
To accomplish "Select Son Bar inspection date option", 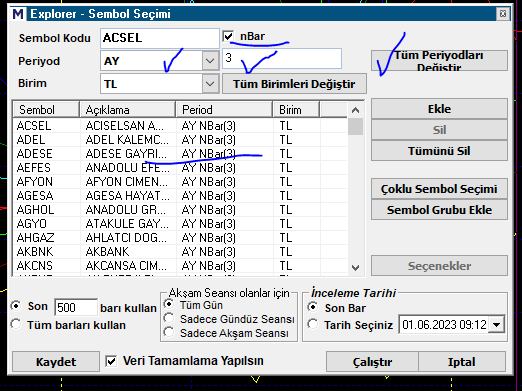I will [313, 307].
